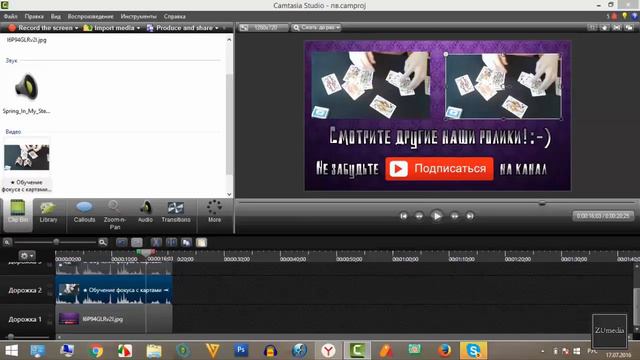
Task: Click the Cut scissors timeline button
Action: (x=156, y=242)
